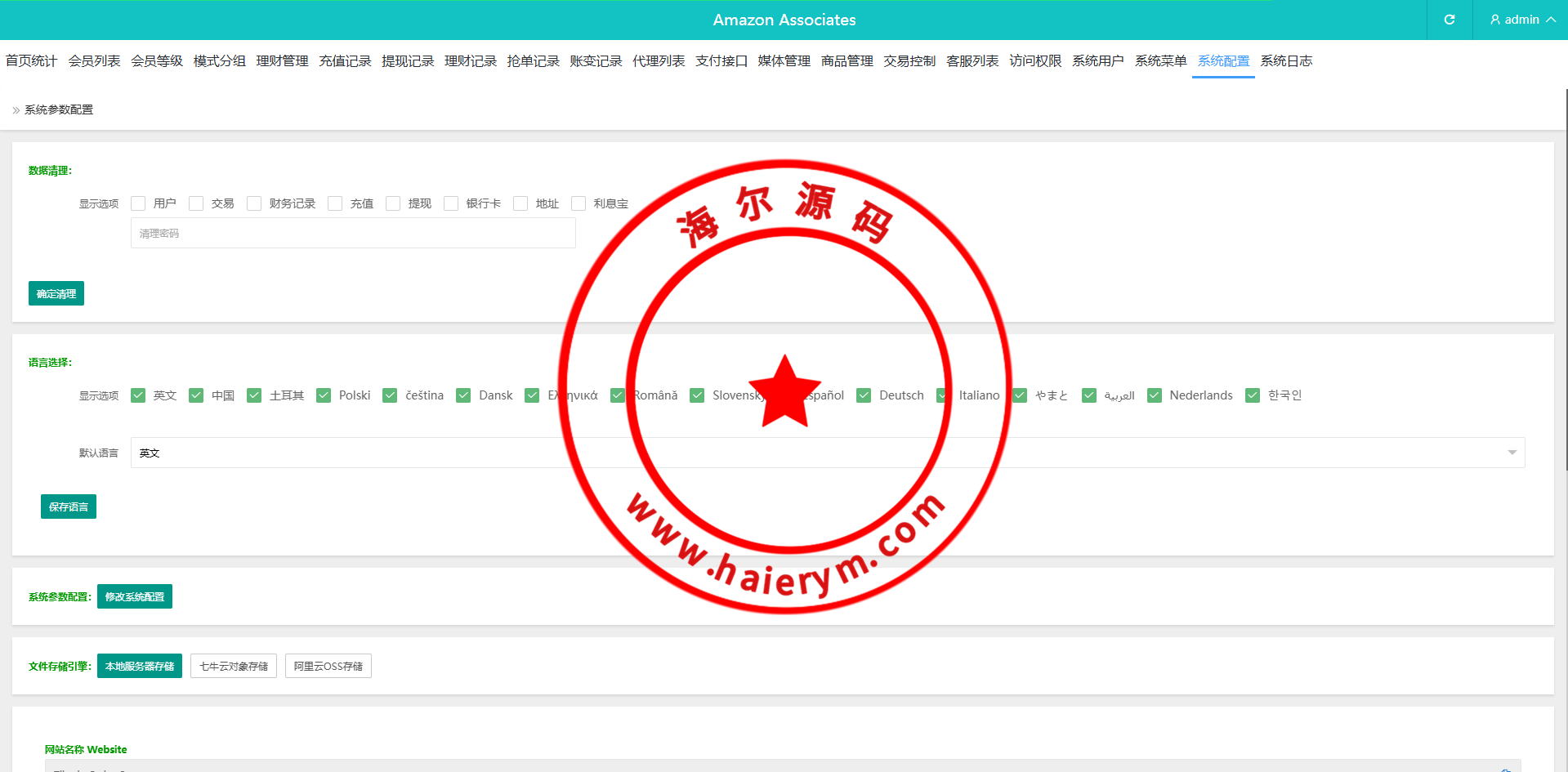1568x772 pixels.
Task: Open the admin user menu
Action: click(x=1521, y=20)
